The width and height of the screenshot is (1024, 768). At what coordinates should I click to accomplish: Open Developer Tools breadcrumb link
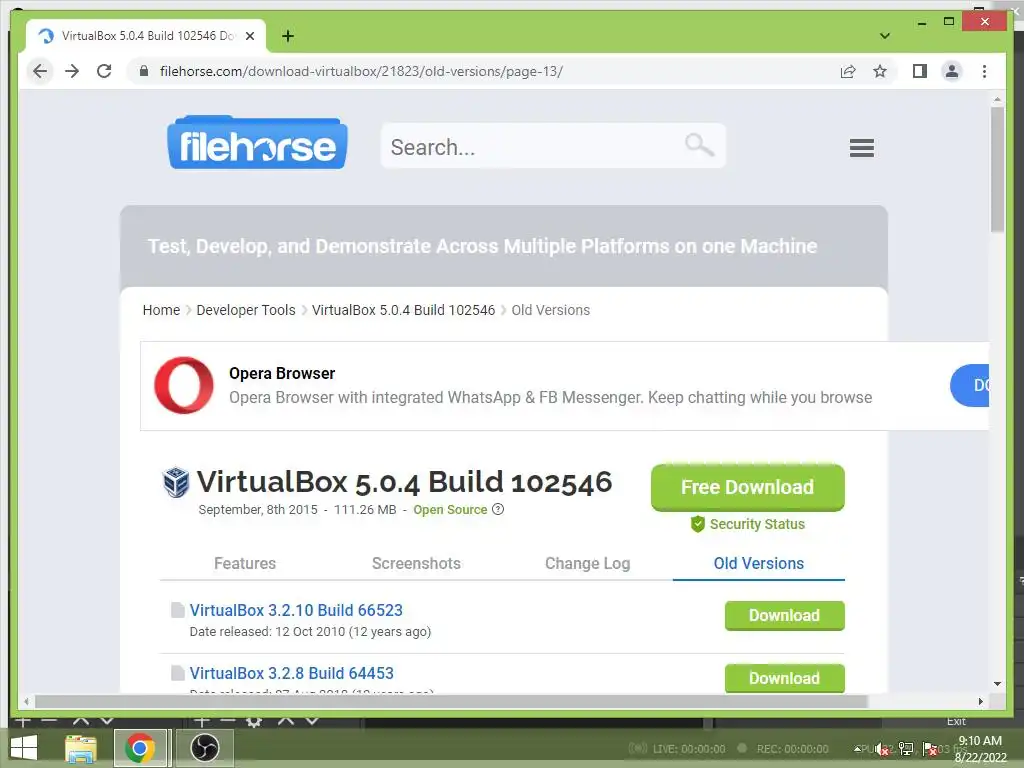click(246, 310)
